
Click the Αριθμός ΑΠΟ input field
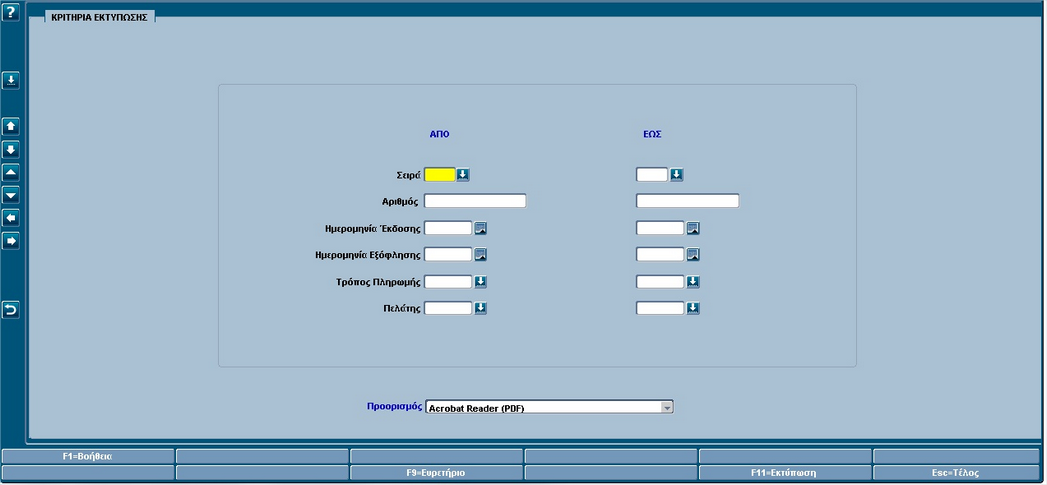[475, 201]
